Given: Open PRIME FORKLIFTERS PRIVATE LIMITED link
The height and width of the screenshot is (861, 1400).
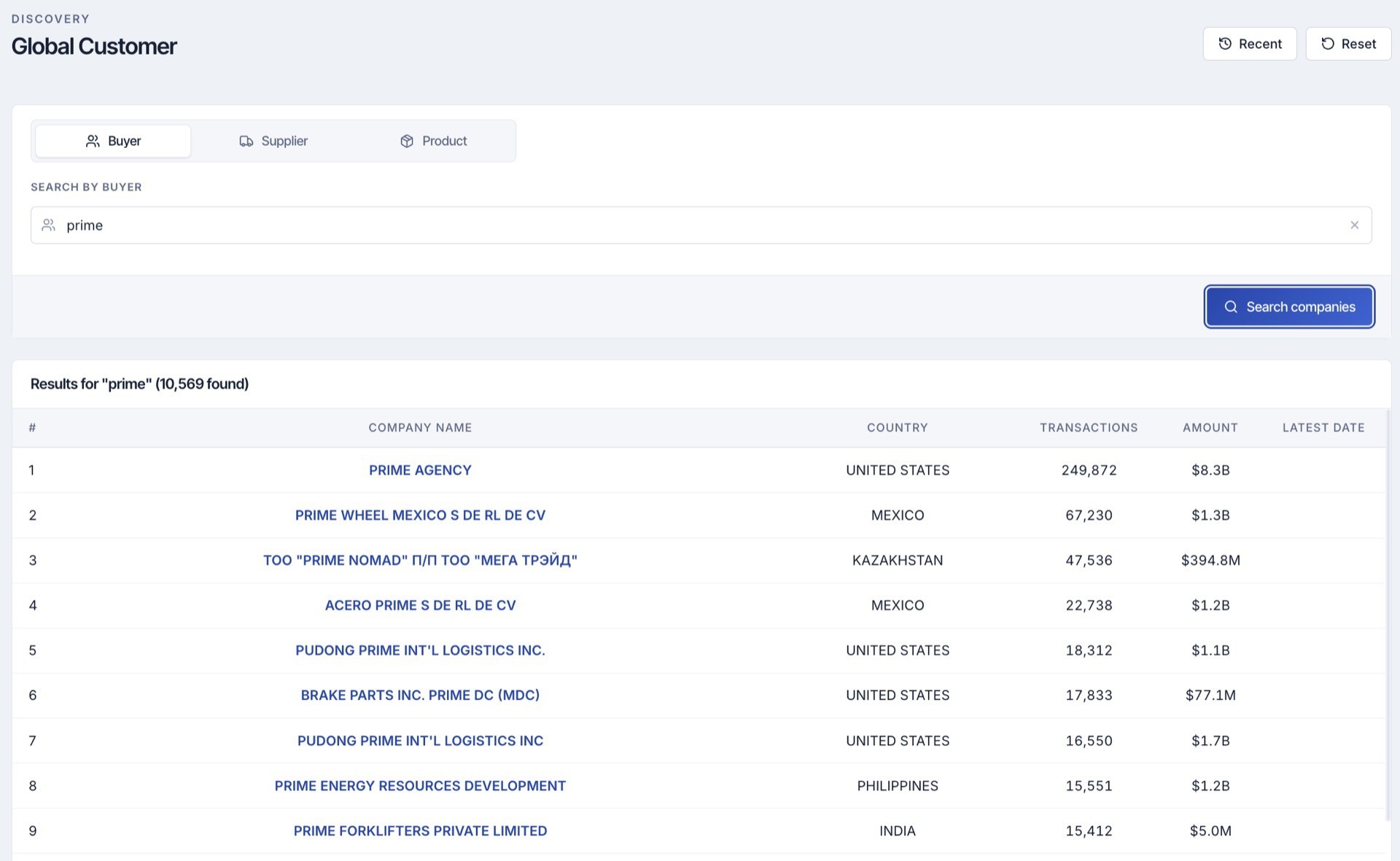Looking at the screenshot, I should point(420,831).
